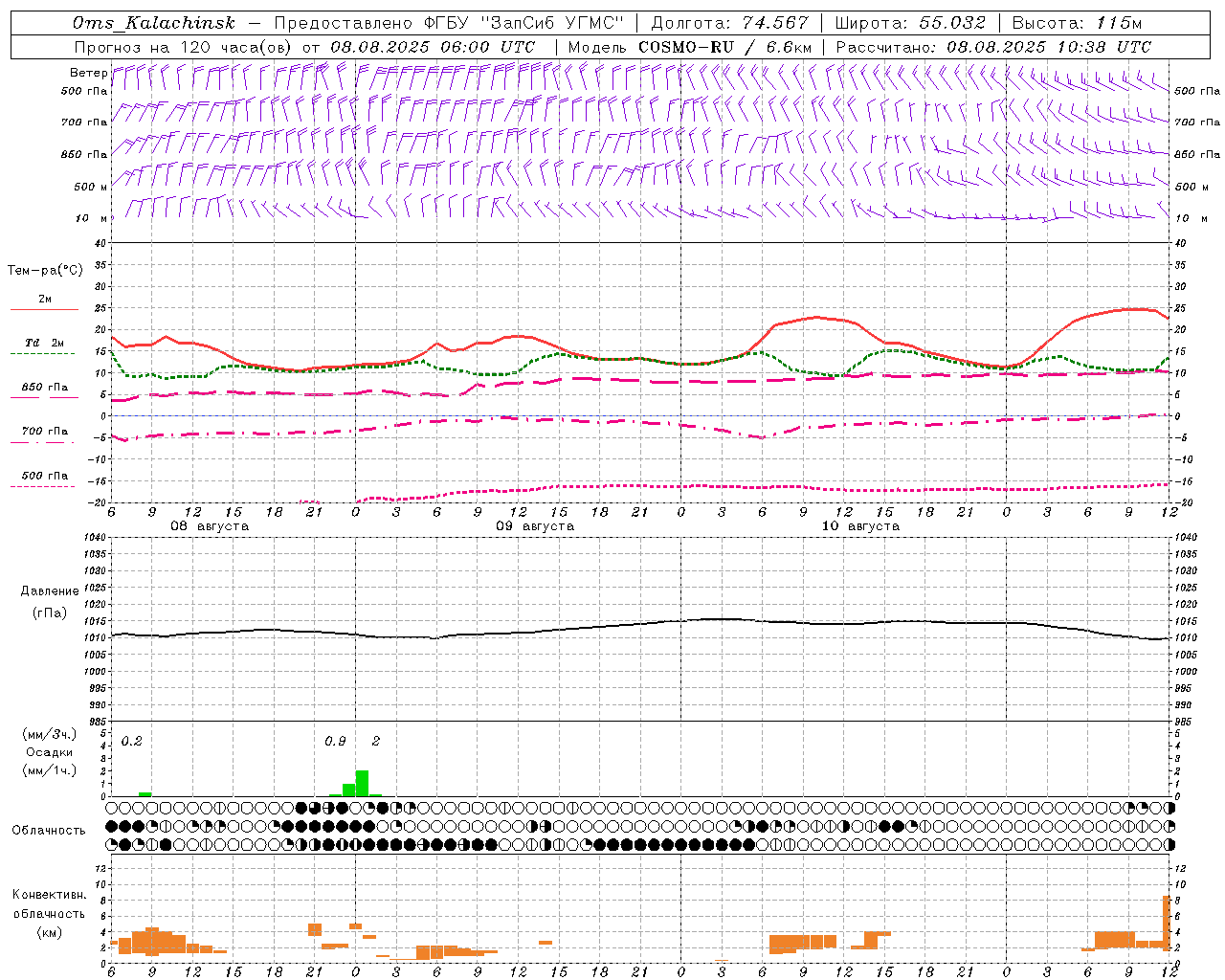Click the (мм/3ч.) precipitation unit label
This screenshot has width=1225, height=980.
(x=49, y=734)
